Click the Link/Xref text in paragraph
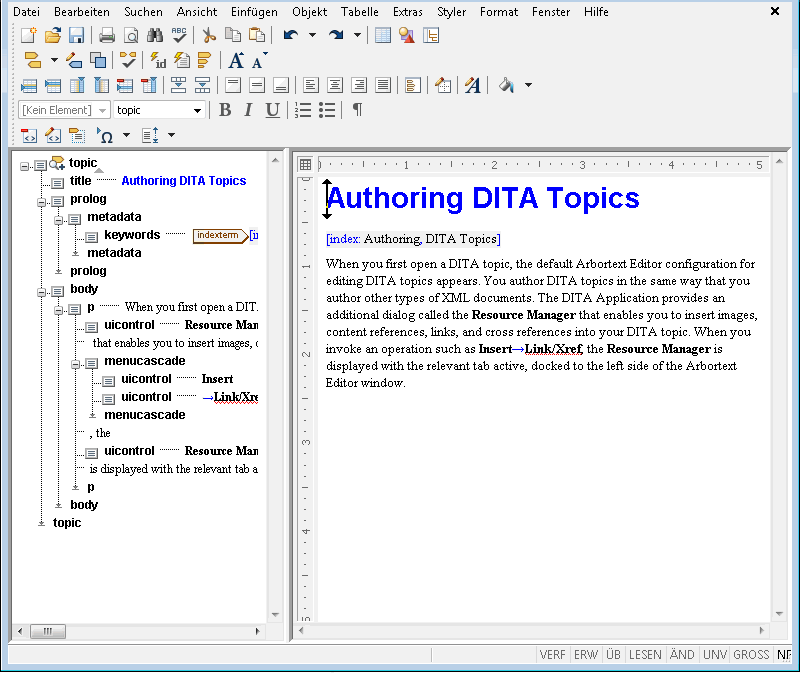Image resolution: width=800 pixels, height=673 pixels. 554,349
